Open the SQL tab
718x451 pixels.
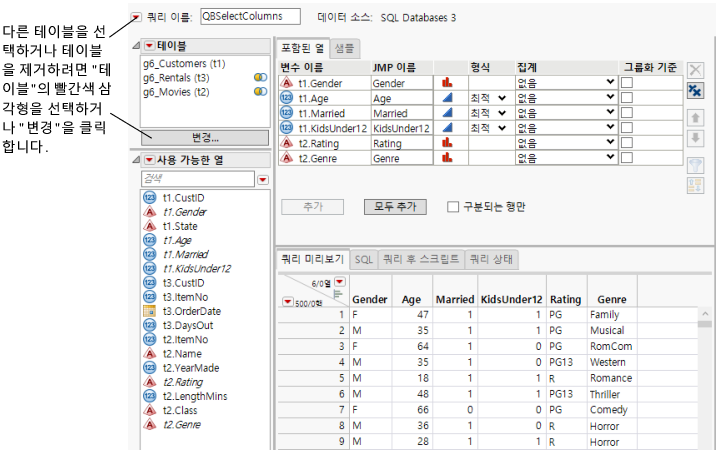click(x=364, y=260)
